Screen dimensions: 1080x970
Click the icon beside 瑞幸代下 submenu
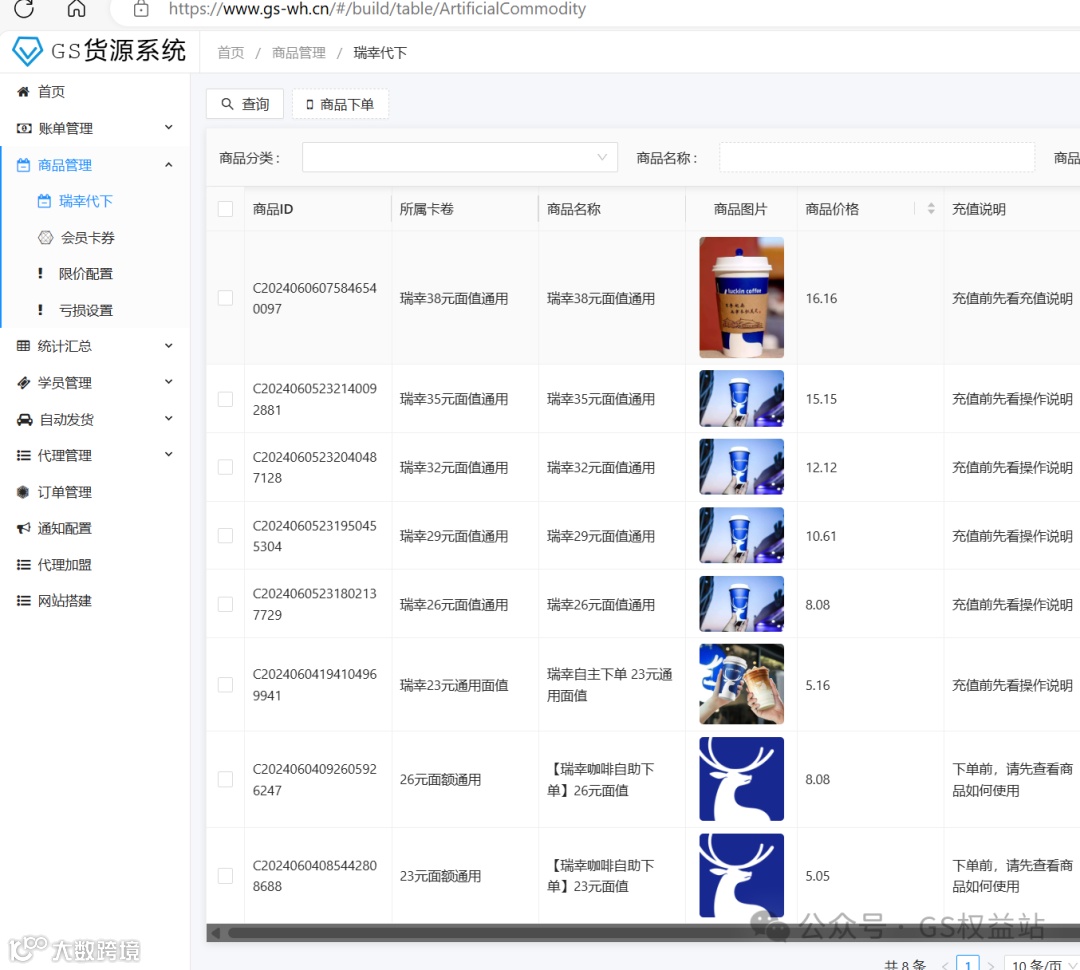44,201
